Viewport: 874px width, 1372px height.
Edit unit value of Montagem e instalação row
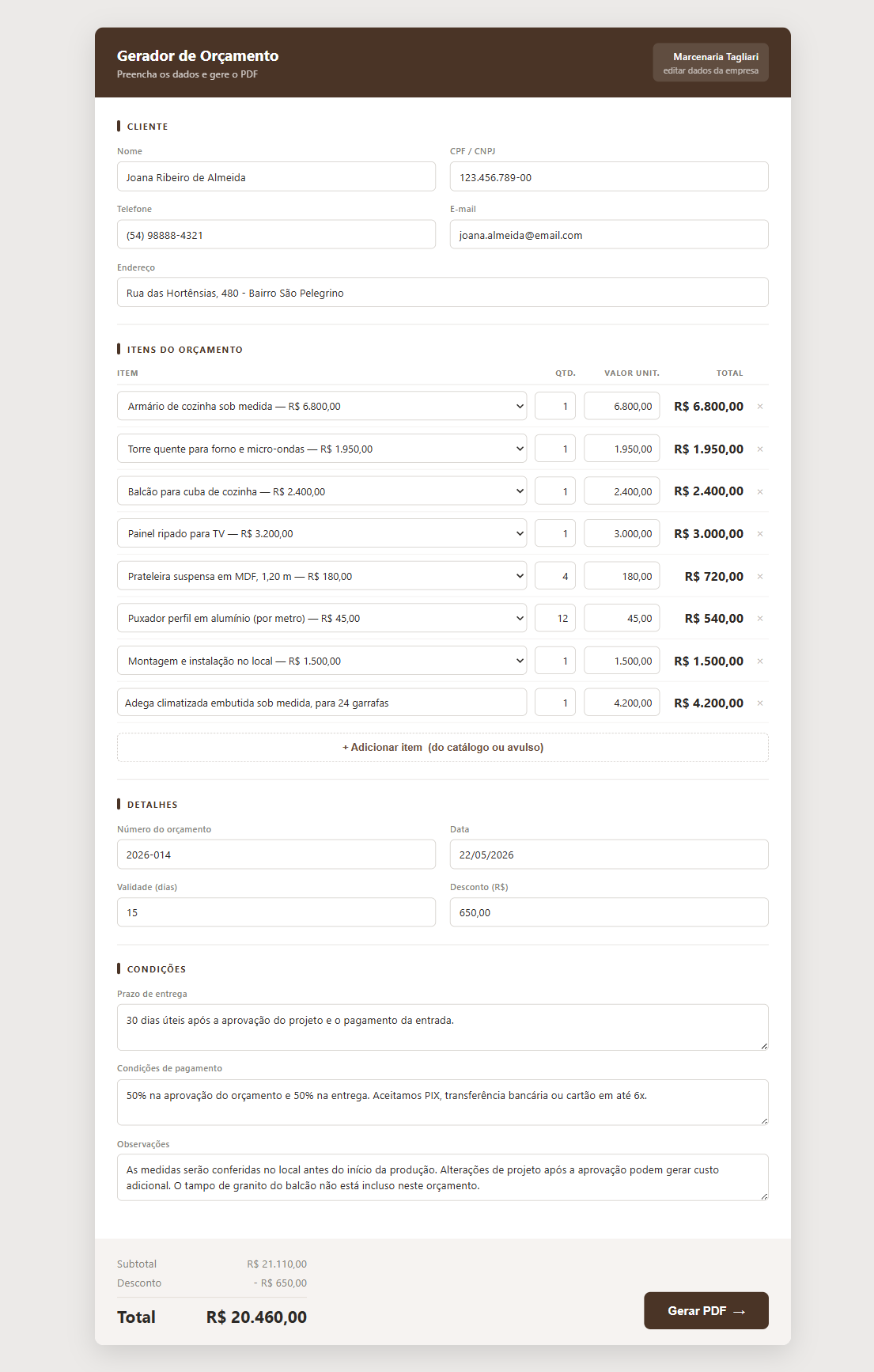(622, 661)
